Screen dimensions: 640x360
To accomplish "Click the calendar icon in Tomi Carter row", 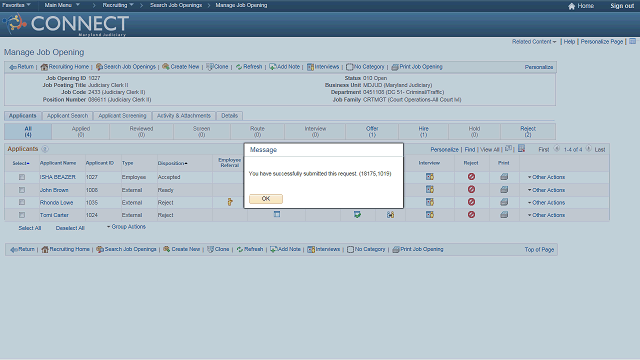I will (x=277, y=214).
